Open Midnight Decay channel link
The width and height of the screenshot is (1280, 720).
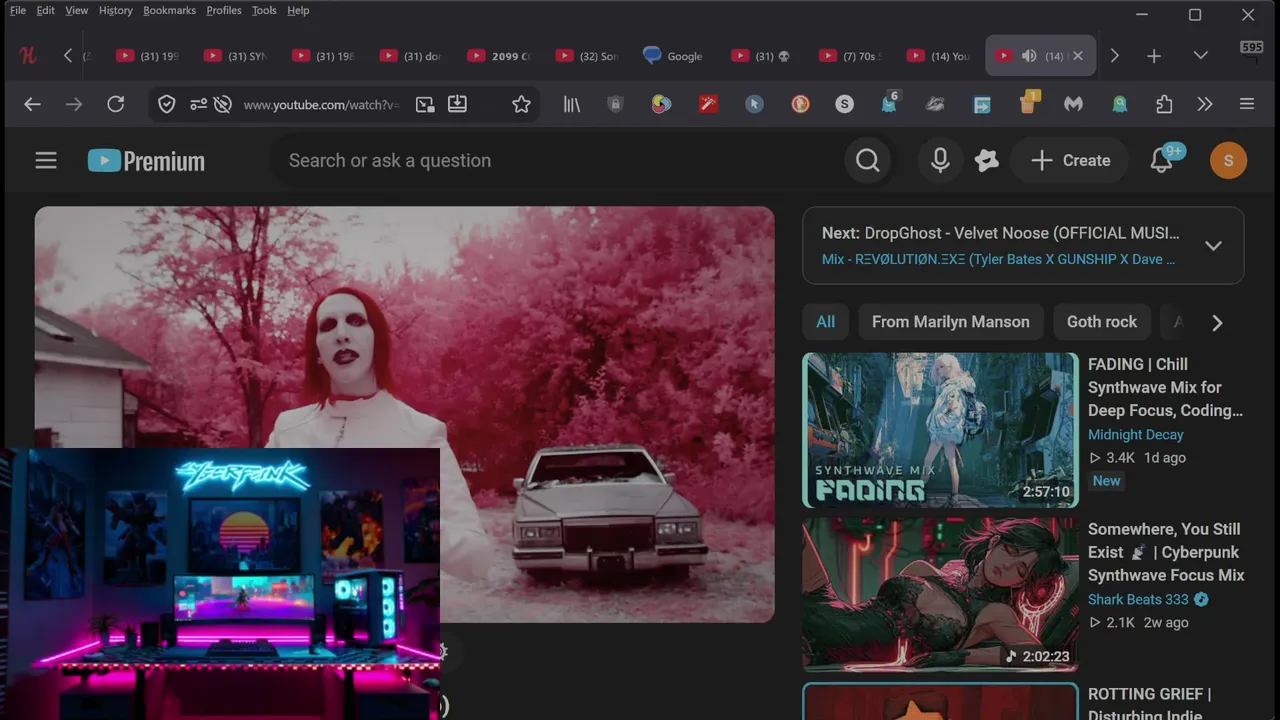(x=1136, y=434)
